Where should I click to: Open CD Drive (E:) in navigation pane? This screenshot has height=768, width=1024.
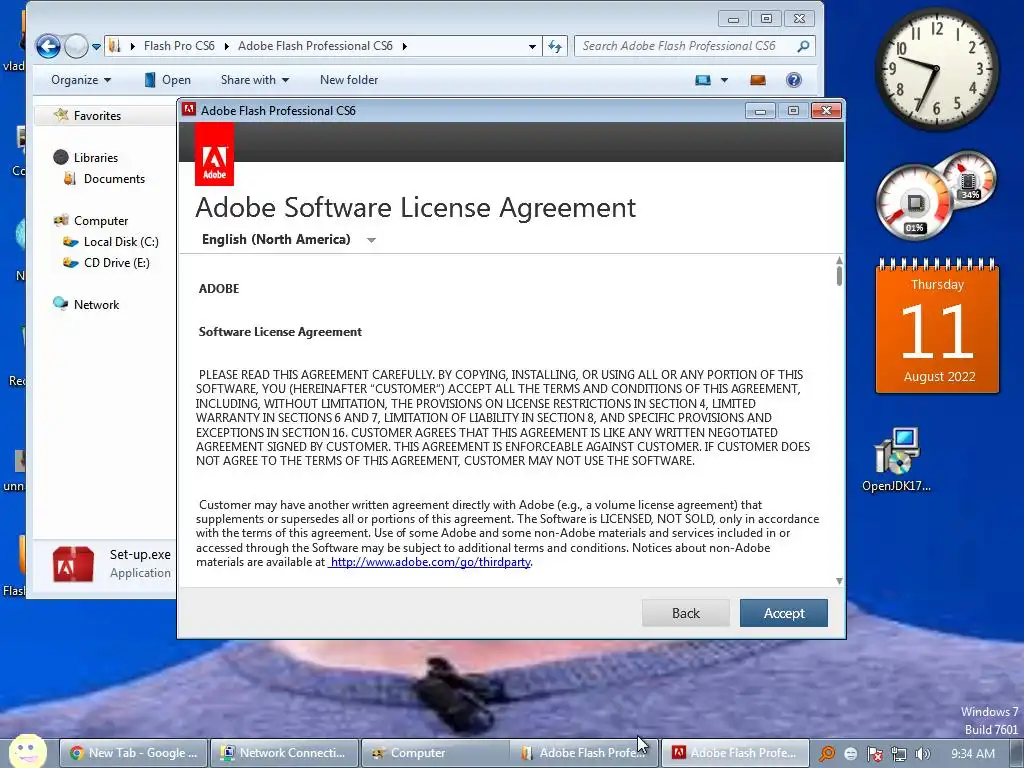tap(117, 263)
